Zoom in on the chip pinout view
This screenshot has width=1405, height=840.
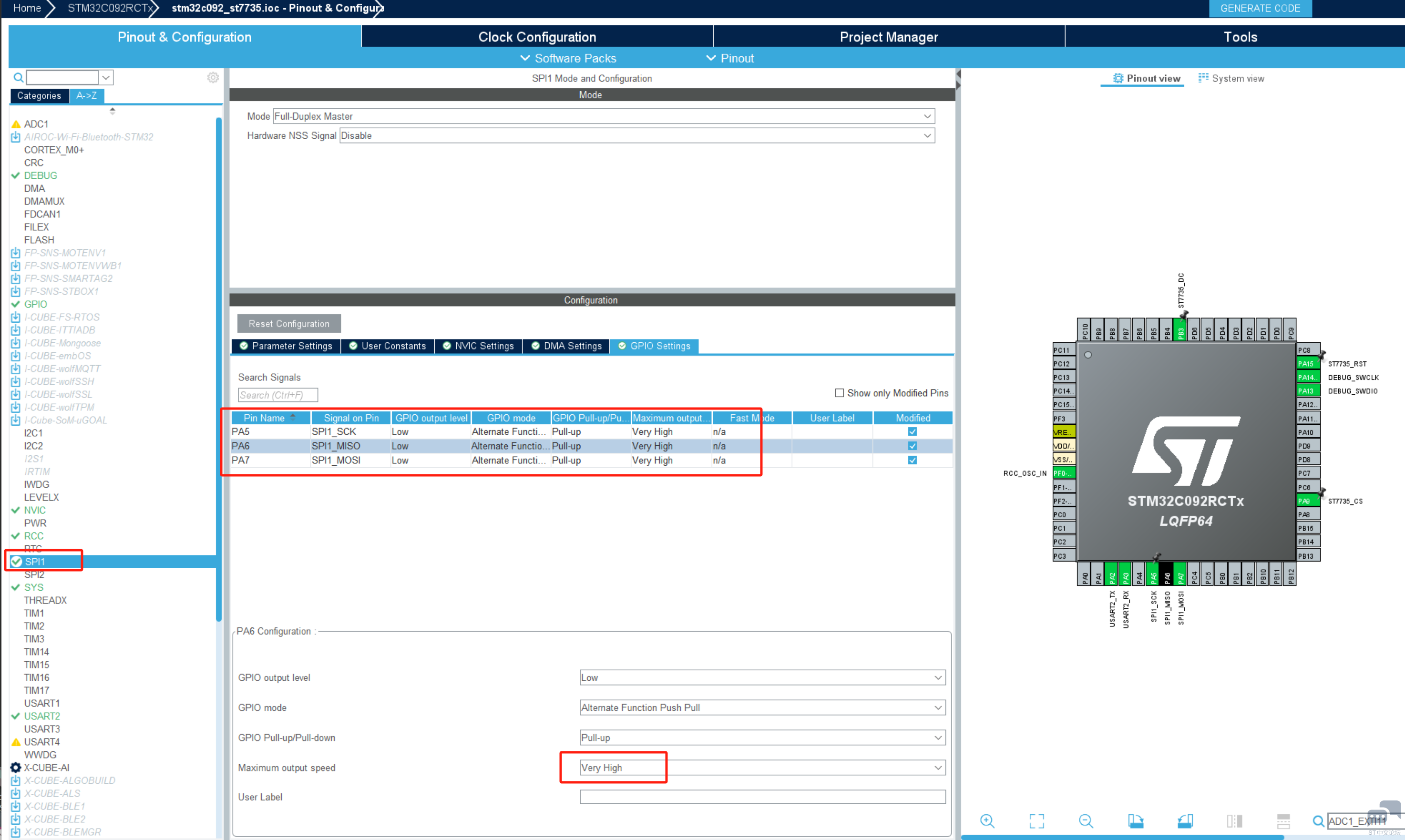tap(987, 821)
